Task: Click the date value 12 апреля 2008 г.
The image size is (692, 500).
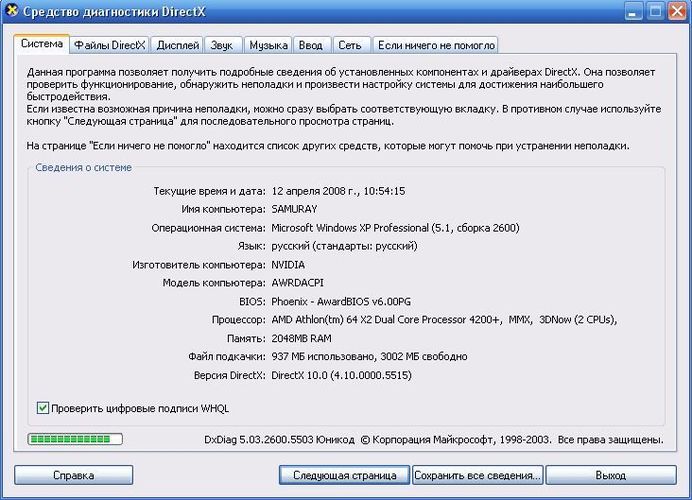Action: coord(314,191)
